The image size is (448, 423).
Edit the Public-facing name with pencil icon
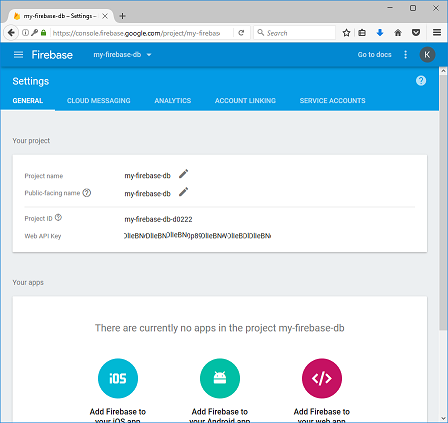183,192
